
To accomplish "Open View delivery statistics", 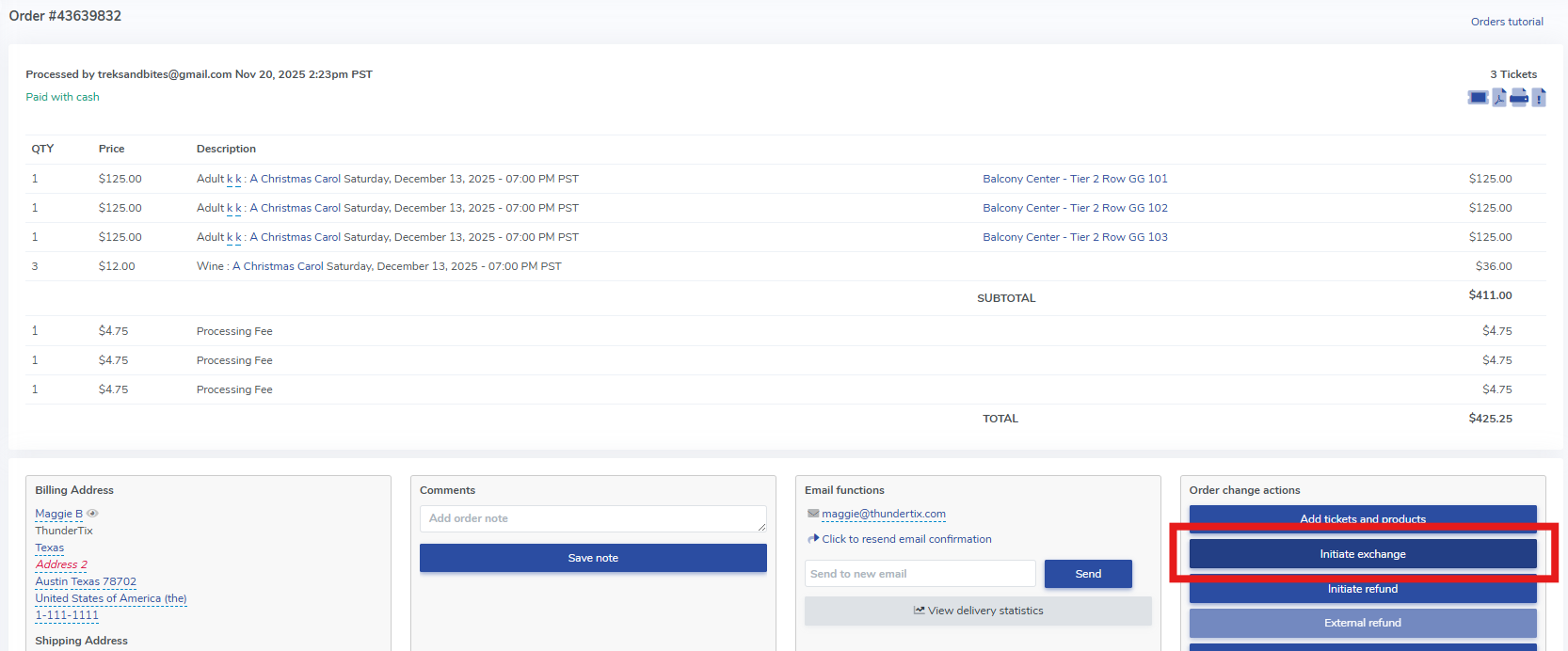I will point(978,611).
